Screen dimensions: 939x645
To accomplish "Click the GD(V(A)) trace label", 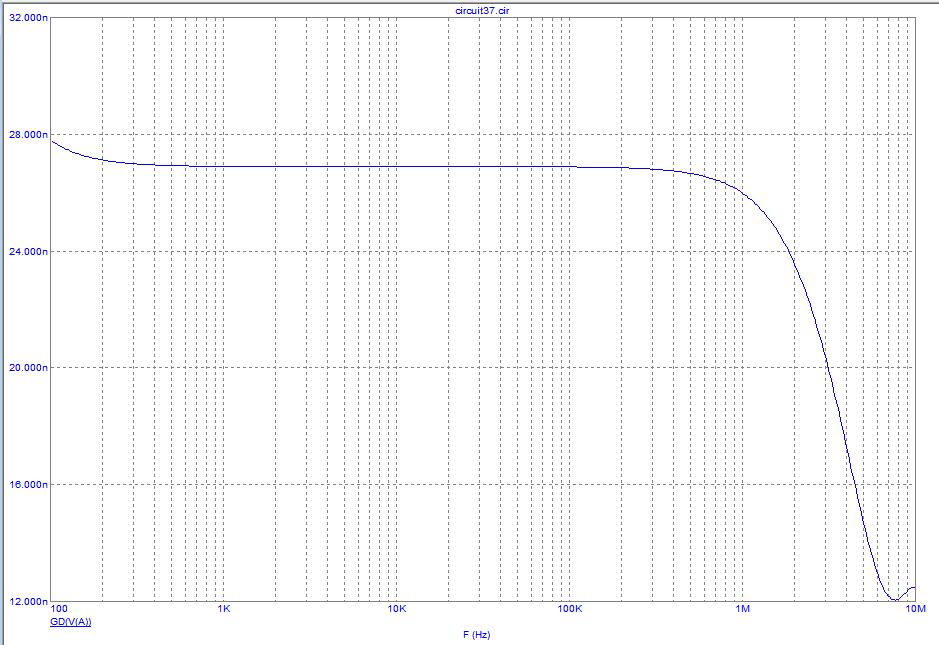I will 71,622.
